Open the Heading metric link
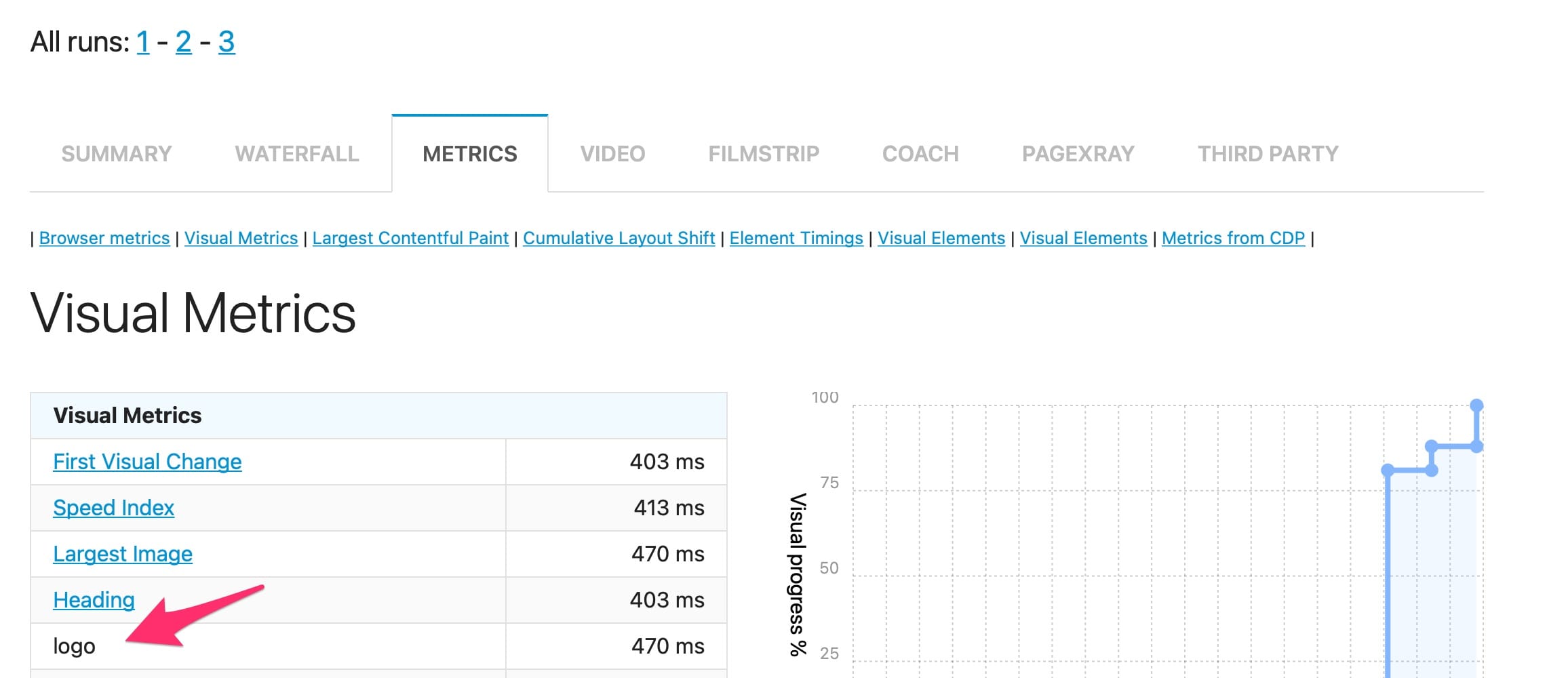Image resolution: width=1568 pixels, height=678 pixels. (94, 600)
